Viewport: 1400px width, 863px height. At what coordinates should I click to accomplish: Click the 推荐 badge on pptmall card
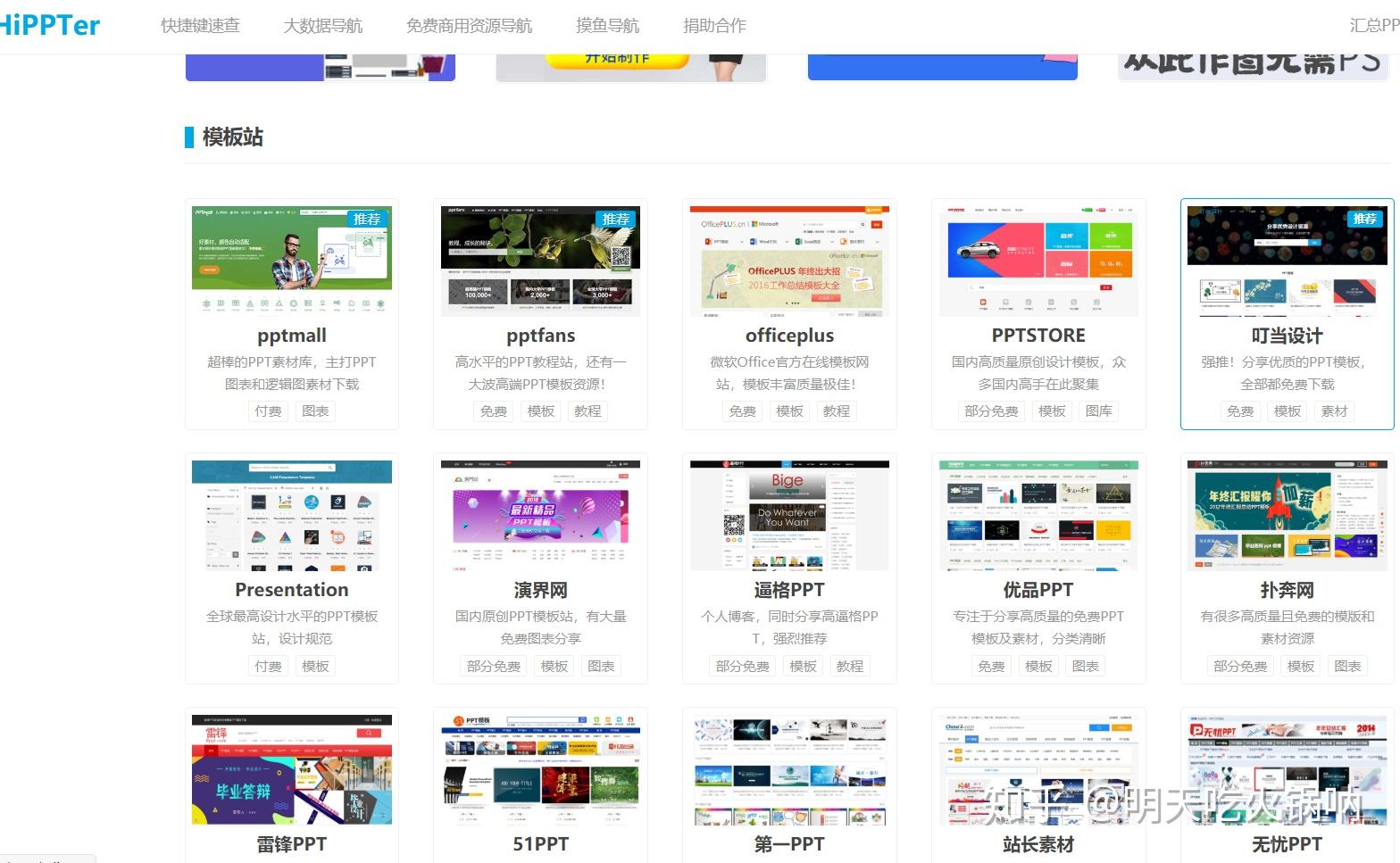click(x=367, y=219)
